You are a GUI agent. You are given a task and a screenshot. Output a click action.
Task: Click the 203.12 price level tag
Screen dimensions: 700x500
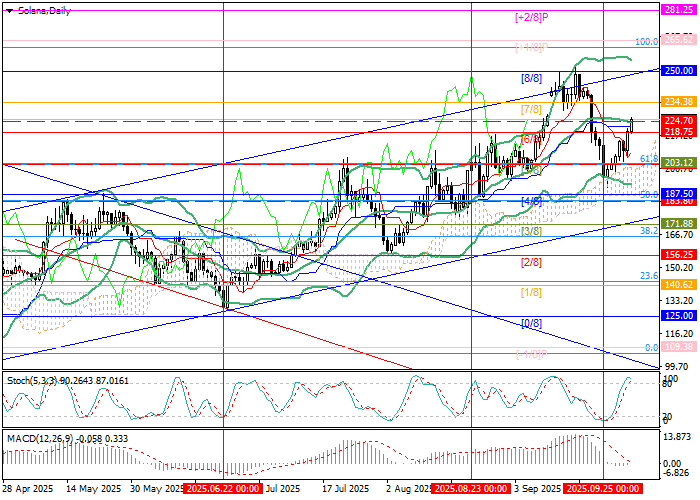coord(679,163)
